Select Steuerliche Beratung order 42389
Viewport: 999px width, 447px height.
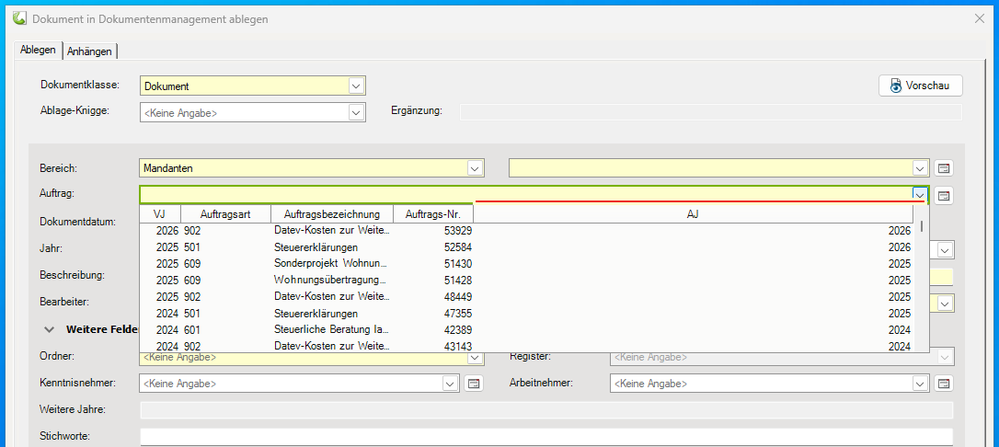click(527, 330)
